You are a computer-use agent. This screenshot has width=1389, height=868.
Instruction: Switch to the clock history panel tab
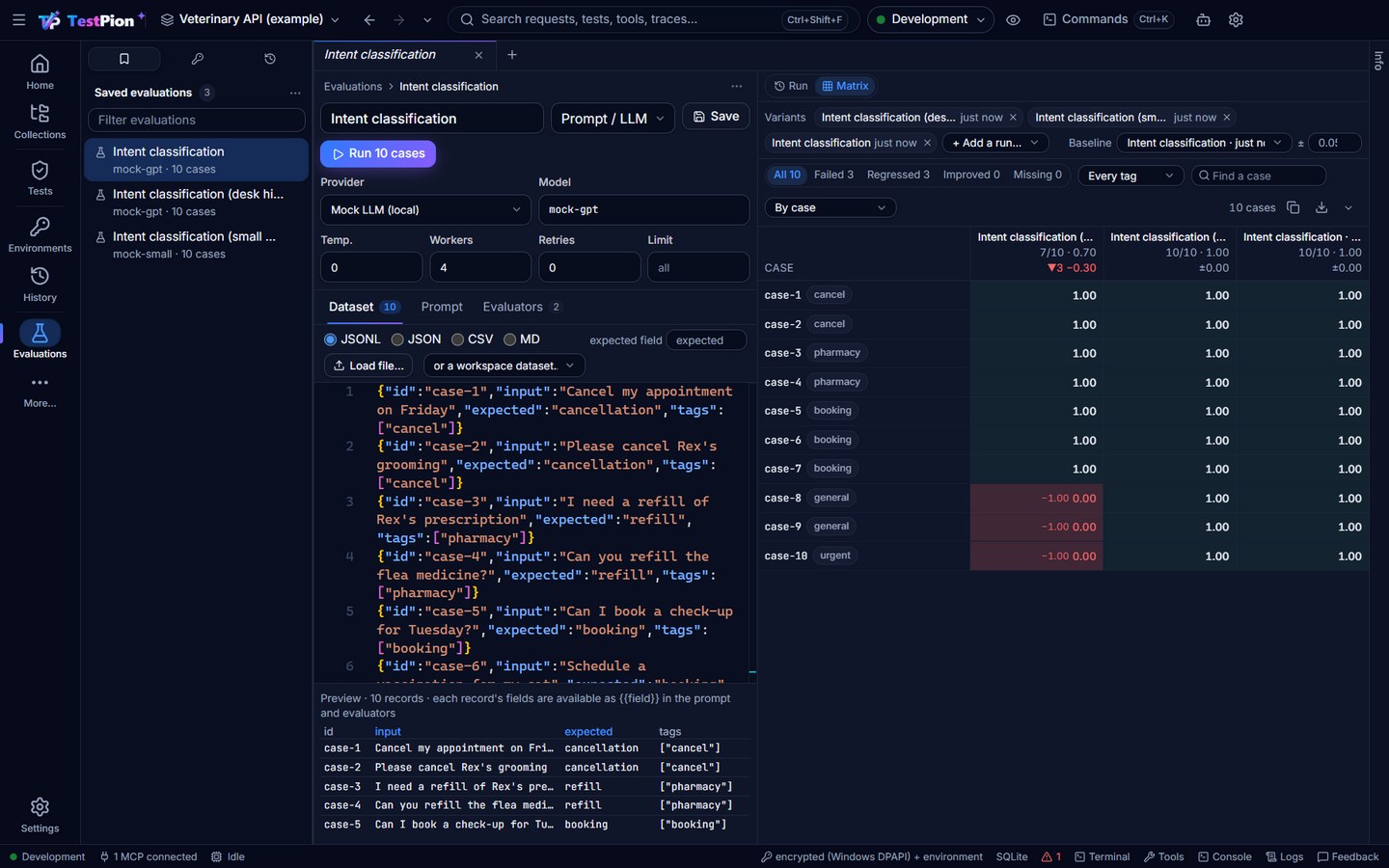[x=270, y=59]
